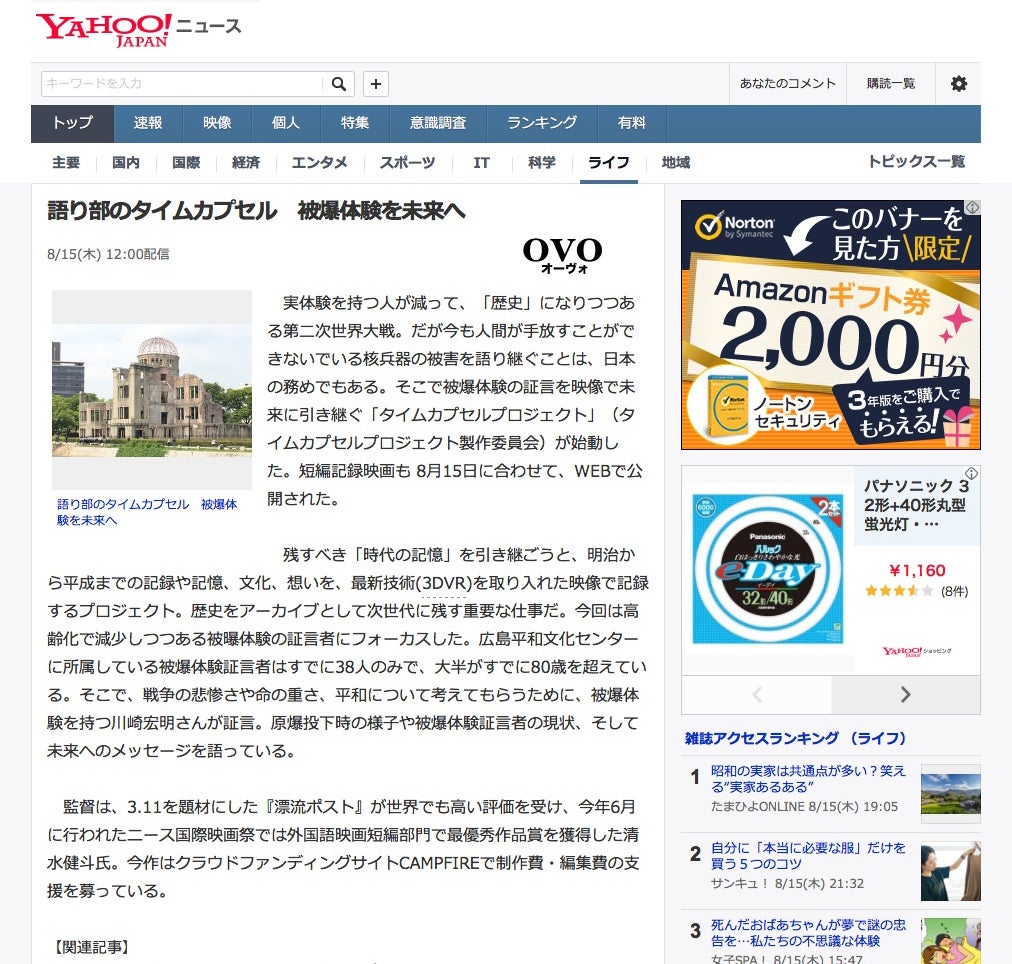This screenshot has height=964, width=1012.
Task: Open トピックス一覧 link
Action: 915,162
